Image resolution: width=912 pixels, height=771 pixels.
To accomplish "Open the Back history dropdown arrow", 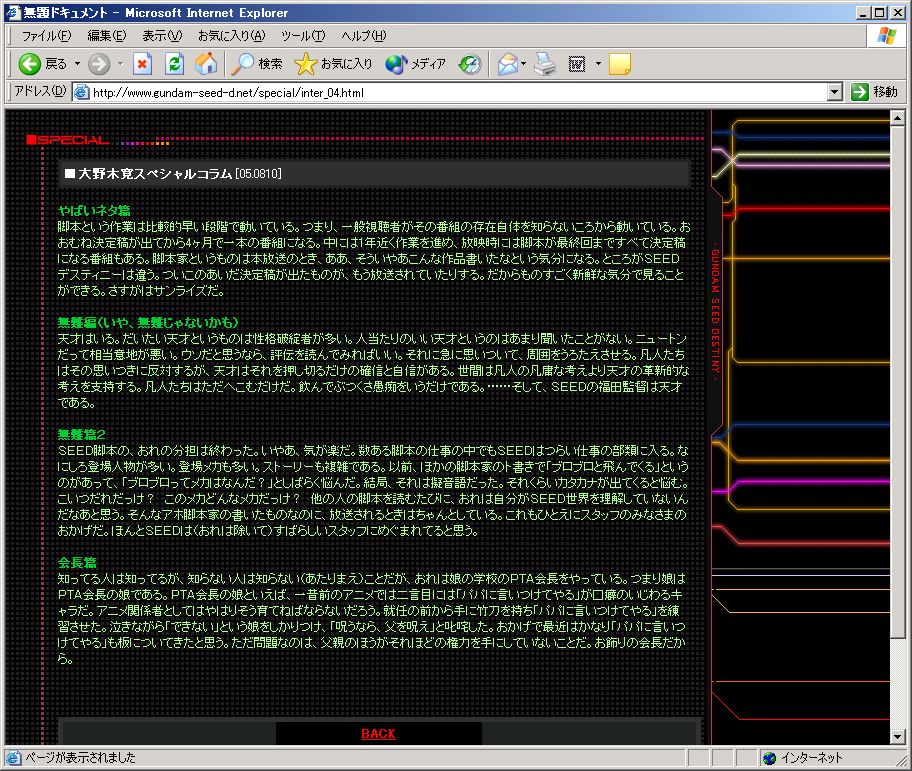I will [x=77, y=64].
